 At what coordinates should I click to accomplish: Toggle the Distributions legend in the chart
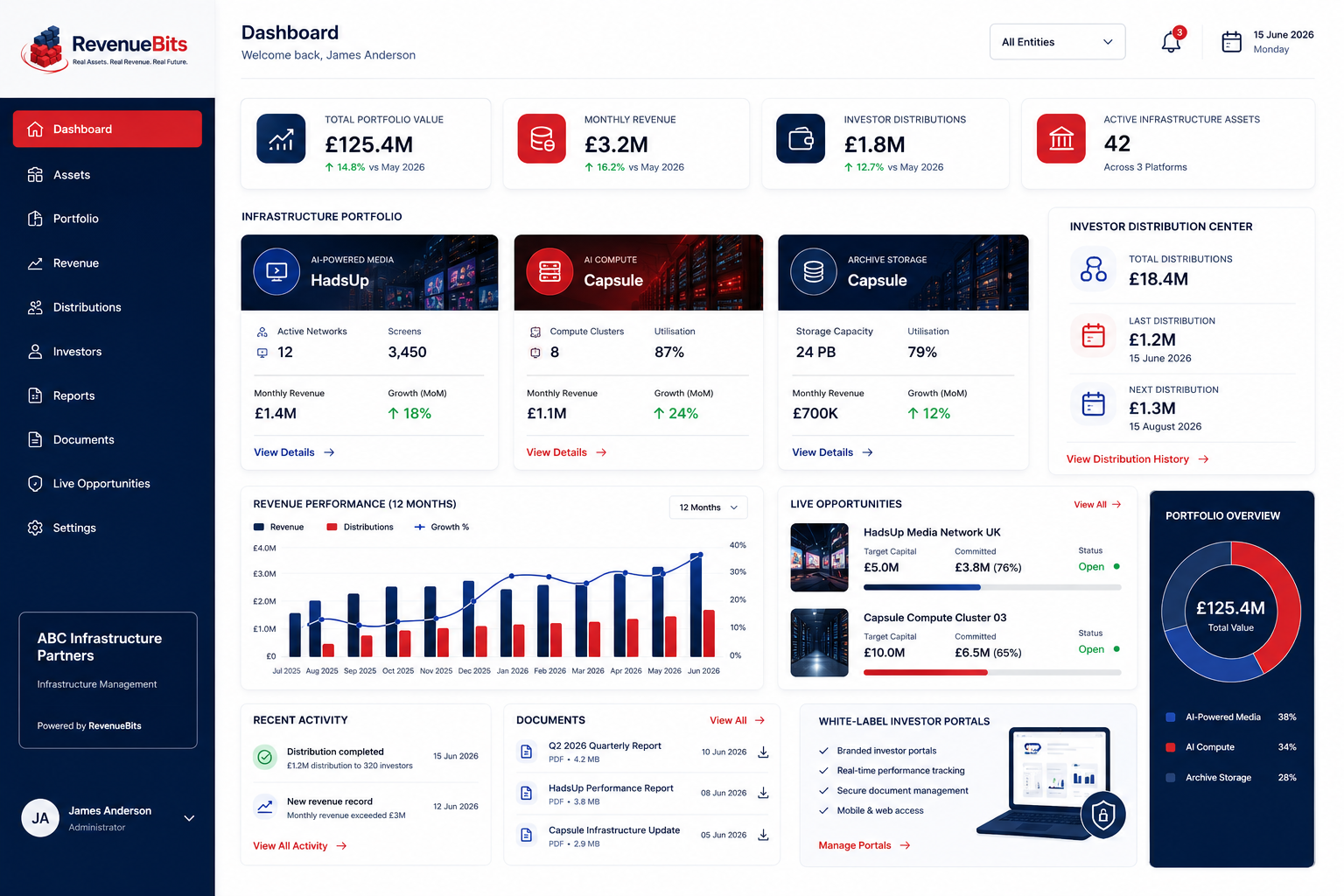click(x=360, y=527)
